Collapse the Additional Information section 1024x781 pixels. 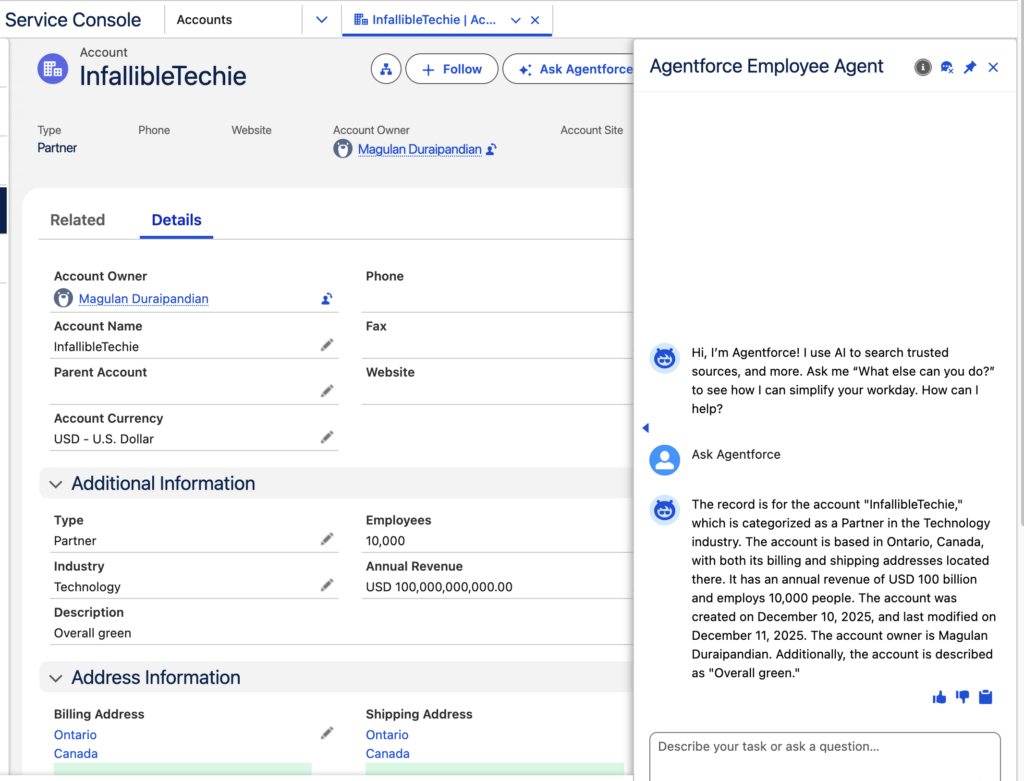[x=56, y=484]
